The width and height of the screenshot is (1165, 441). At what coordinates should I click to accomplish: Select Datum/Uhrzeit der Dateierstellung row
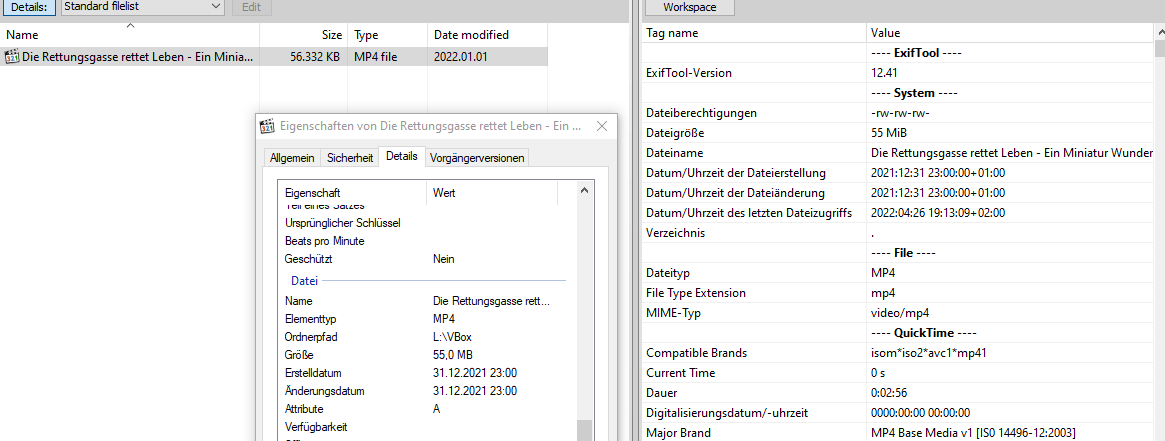[x=898, y=173]
